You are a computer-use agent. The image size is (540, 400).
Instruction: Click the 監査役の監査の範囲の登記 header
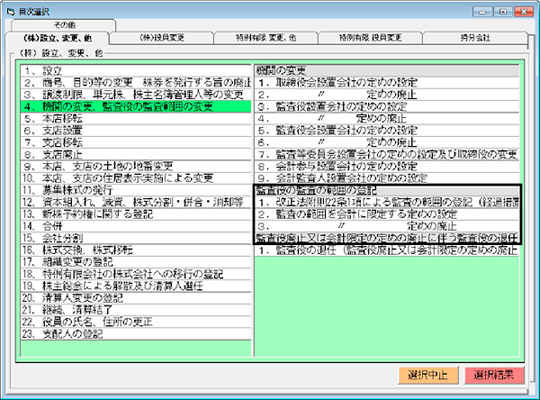point(387,190)
